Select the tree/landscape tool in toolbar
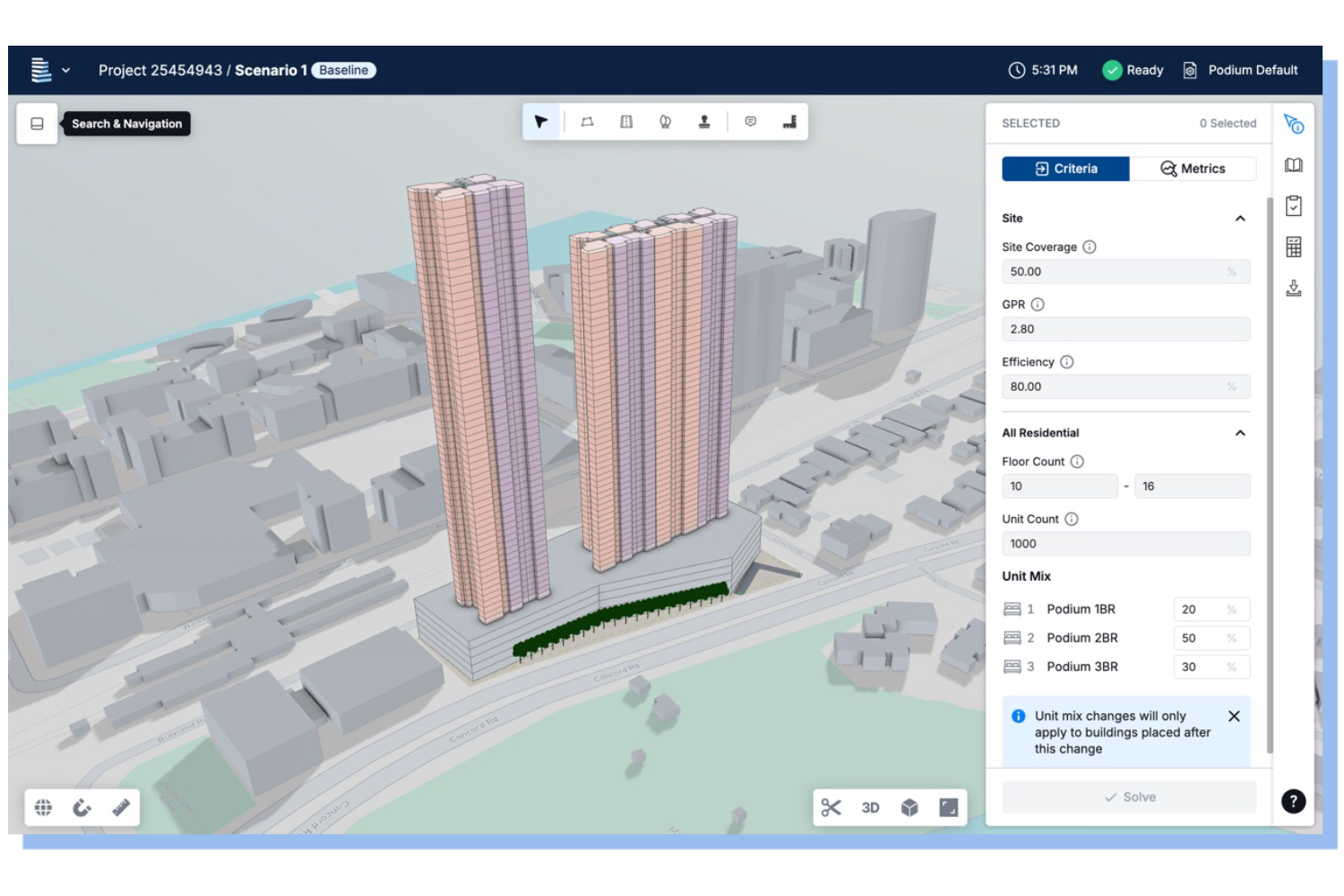Viewport: 1344px width, 896px height. pyautogui.click(x=665, y=122)
